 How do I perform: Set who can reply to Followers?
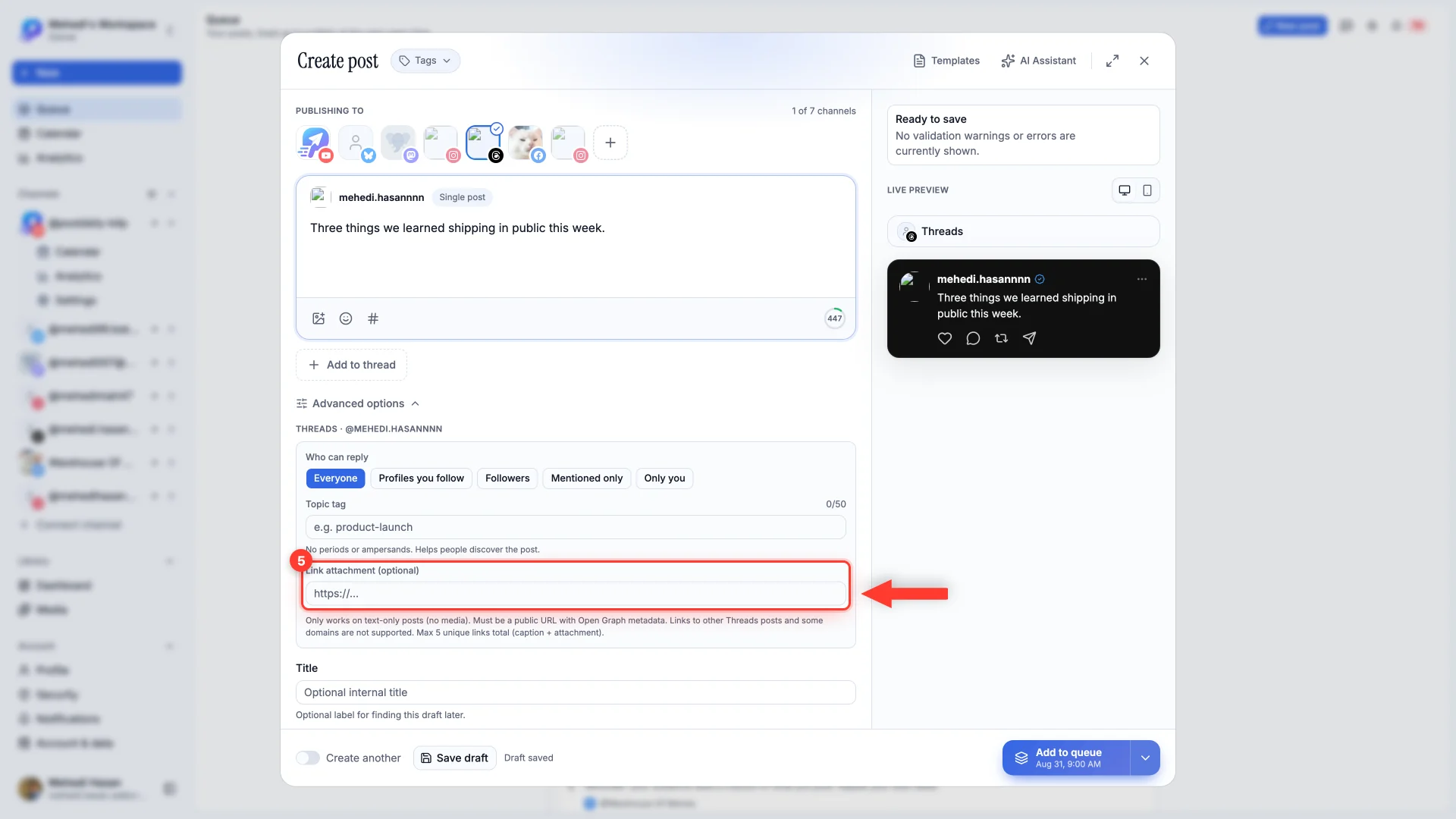pos(507,479)
